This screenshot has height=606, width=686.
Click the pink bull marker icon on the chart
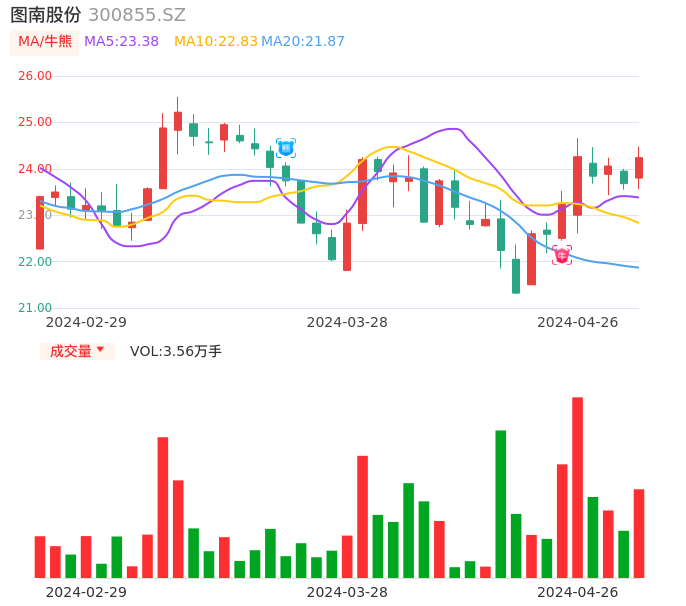pyautogui.click(x=562, y=255)
